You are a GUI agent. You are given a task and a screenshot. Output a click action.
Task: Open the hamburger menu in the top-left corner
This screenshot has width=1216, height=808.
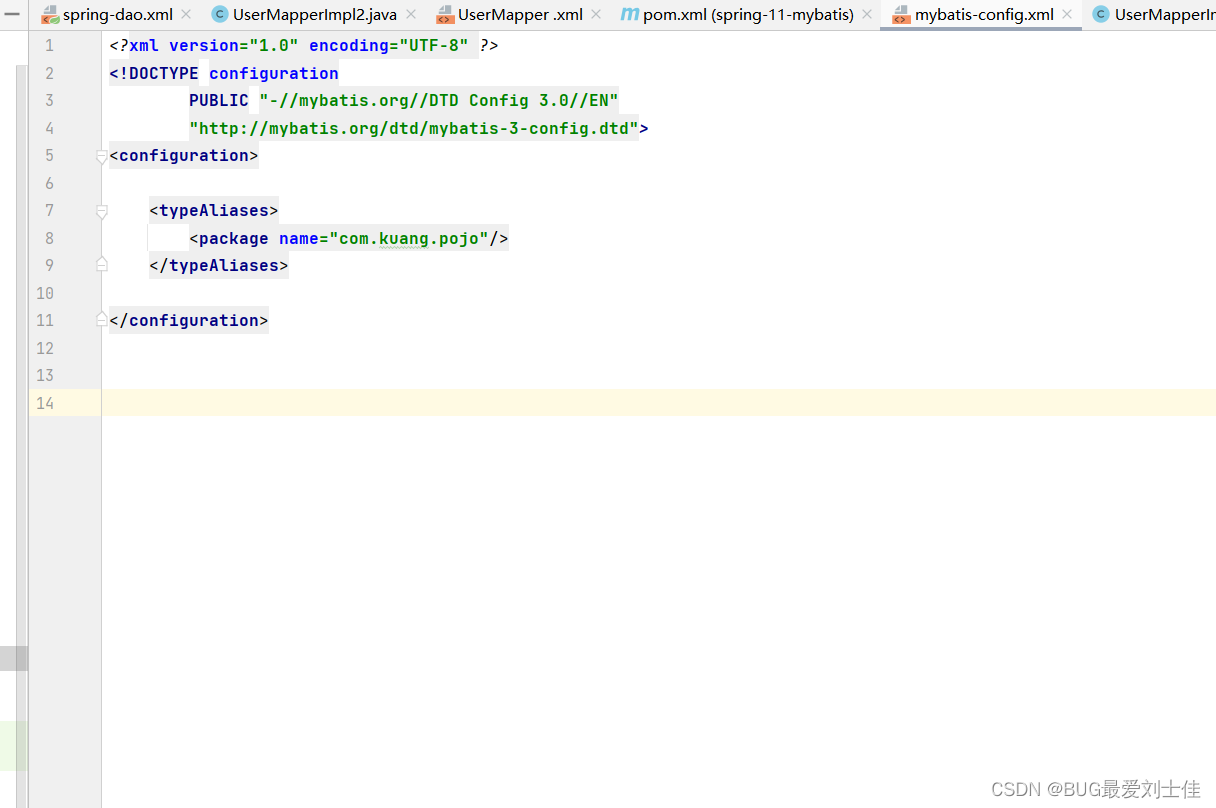[13, 14]
